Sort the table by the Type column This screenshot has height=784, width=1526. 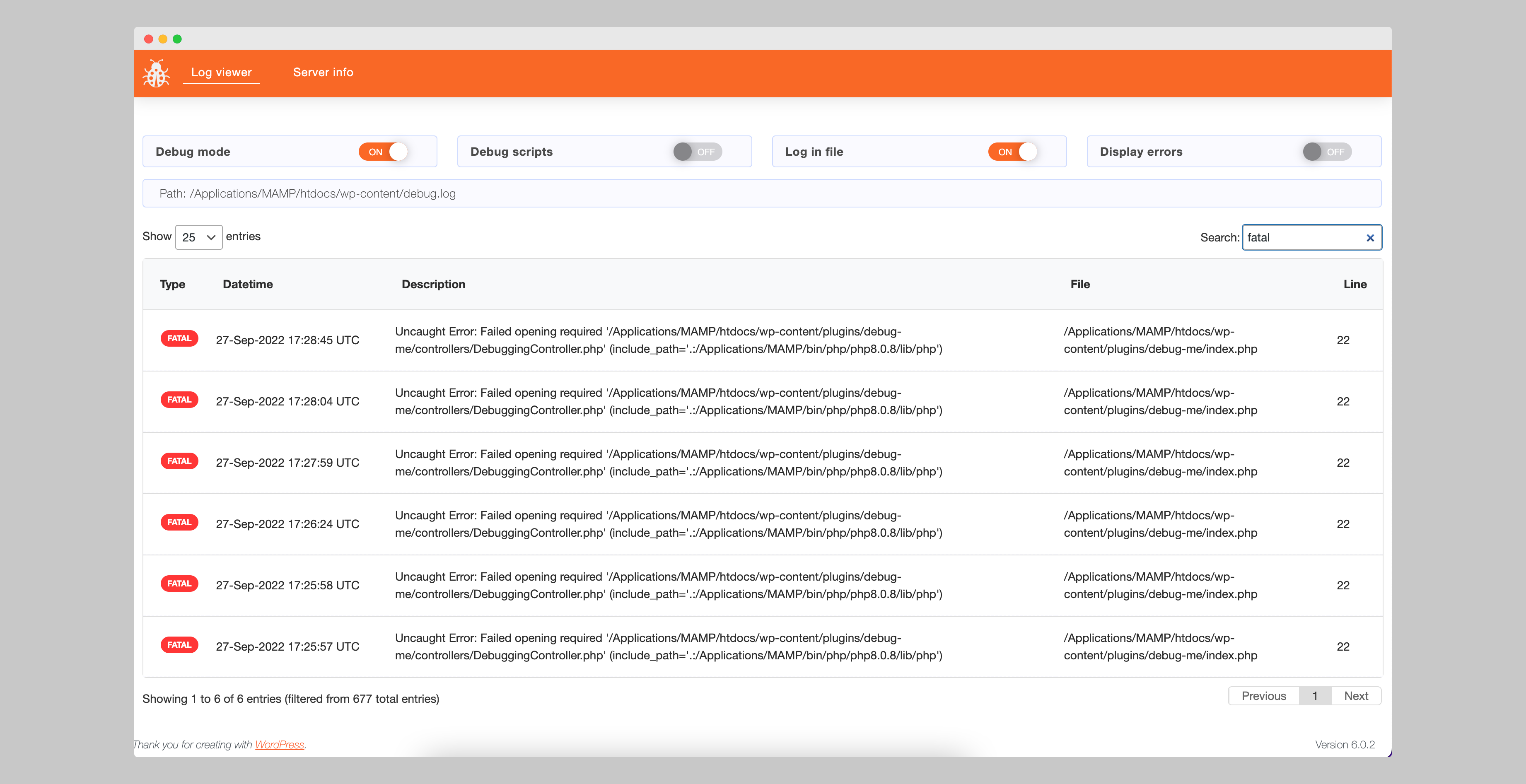coord(172,284)
